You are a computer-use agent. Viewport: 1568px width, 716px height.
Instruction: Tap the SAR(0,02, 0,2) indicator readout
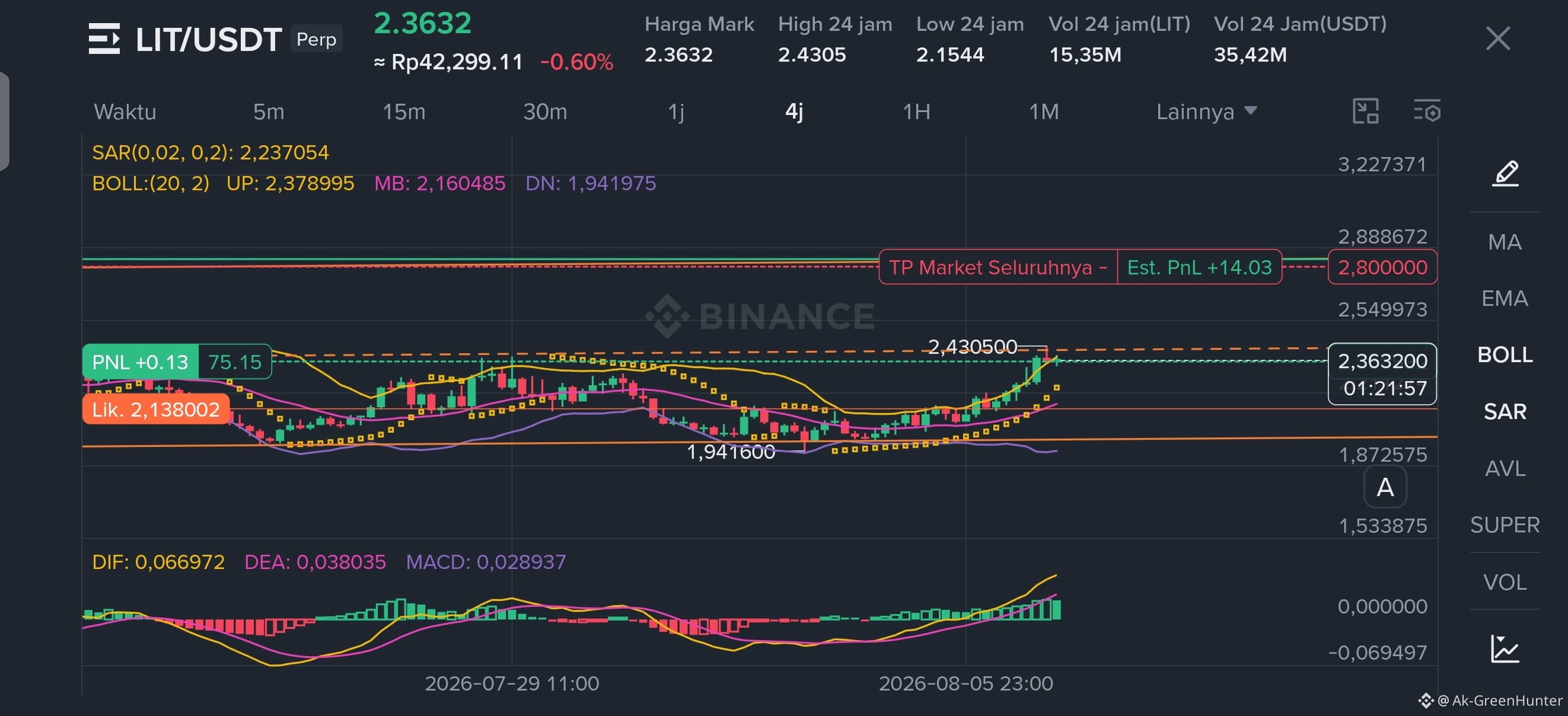pyautogui.click(x=210, y=152)
